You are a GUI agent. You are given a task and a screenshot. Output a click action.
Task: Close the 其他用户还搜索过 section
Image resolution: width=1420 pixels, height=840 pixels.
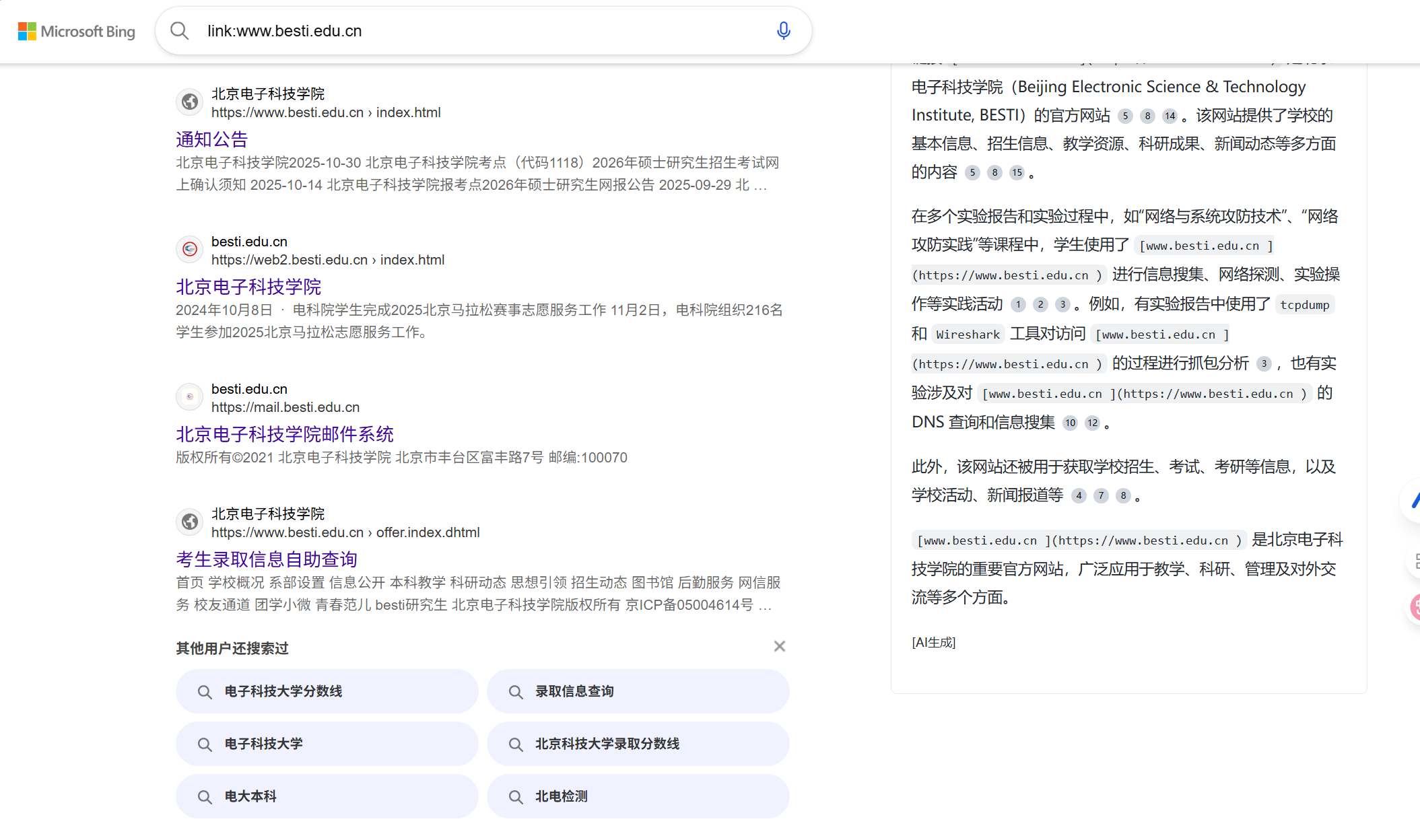779,647
